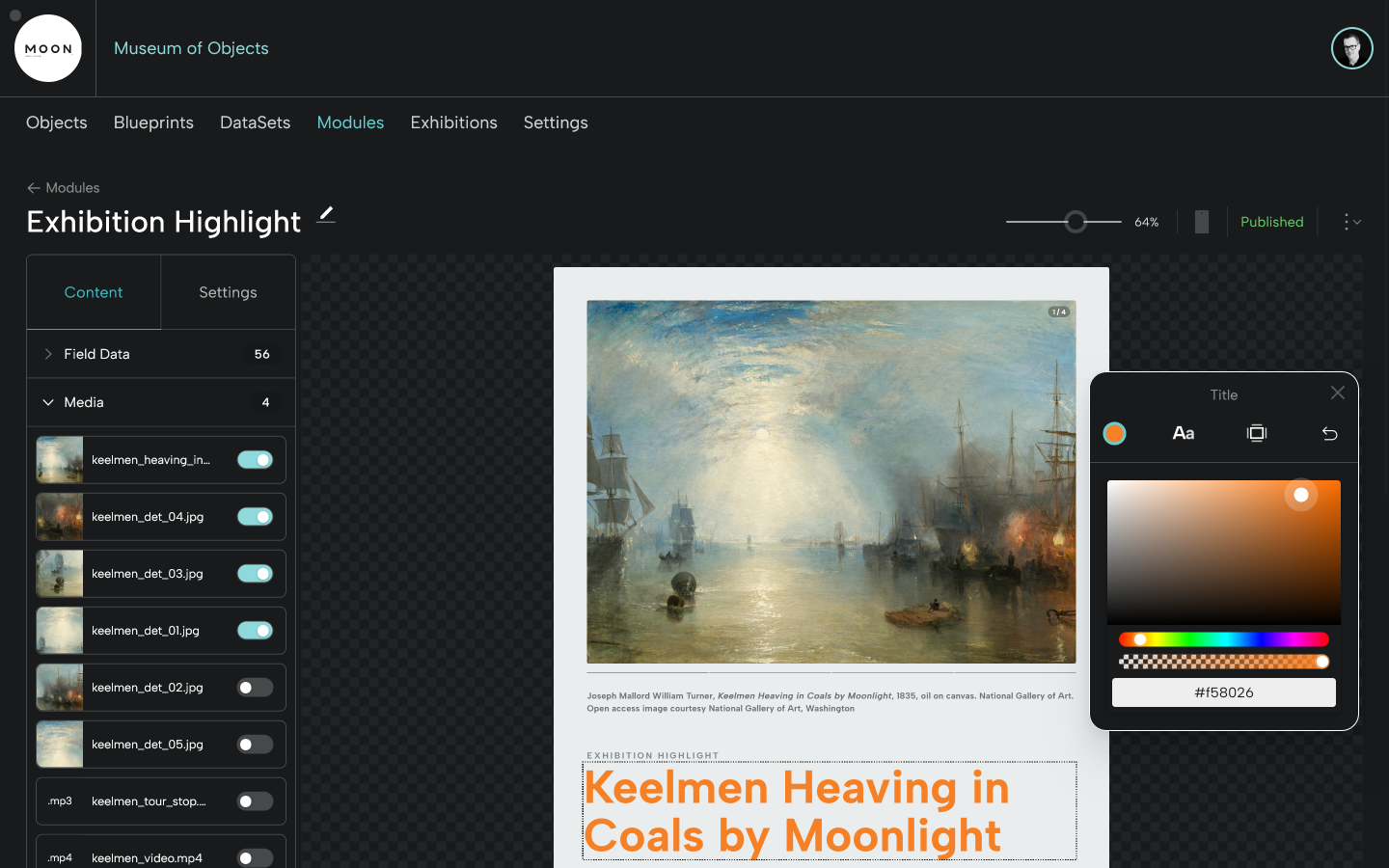The width and height of the screenshot is (1389, 868).
Task: Click the Museum of Objects link
Action: (x=191, y=48)
